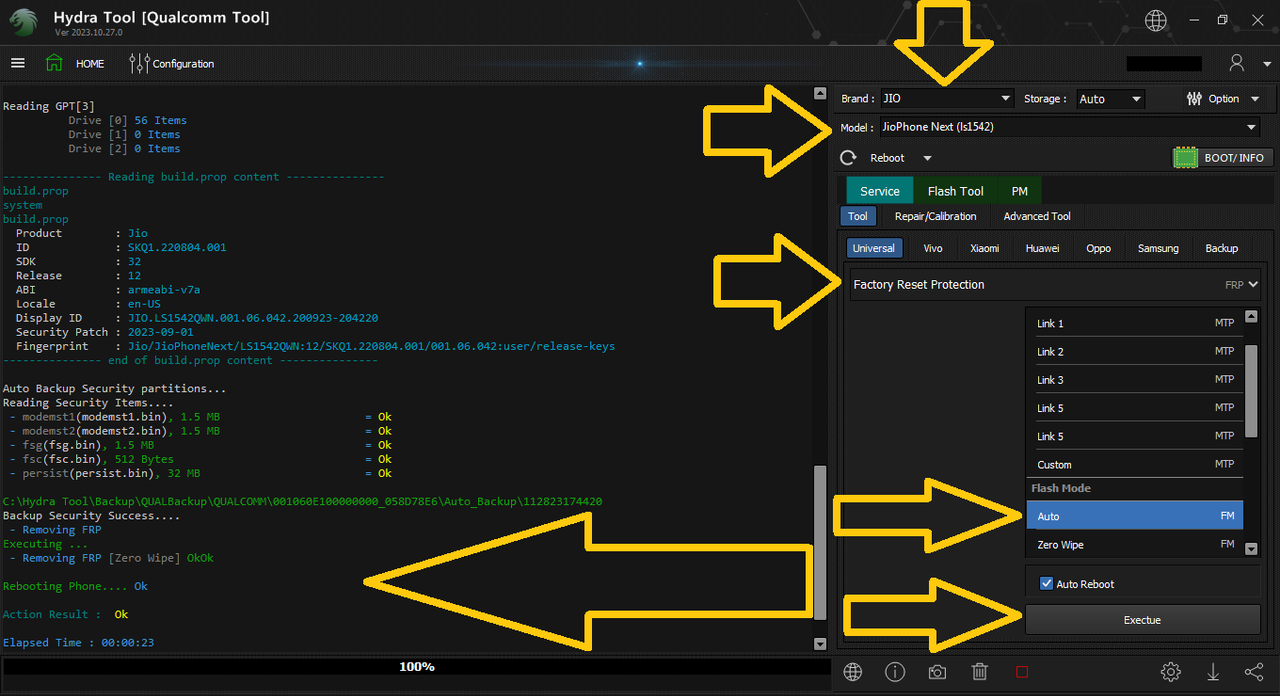Open the Storage Auto dropdown
This screenshot has width=1280, height=696.
(1110, 99)
